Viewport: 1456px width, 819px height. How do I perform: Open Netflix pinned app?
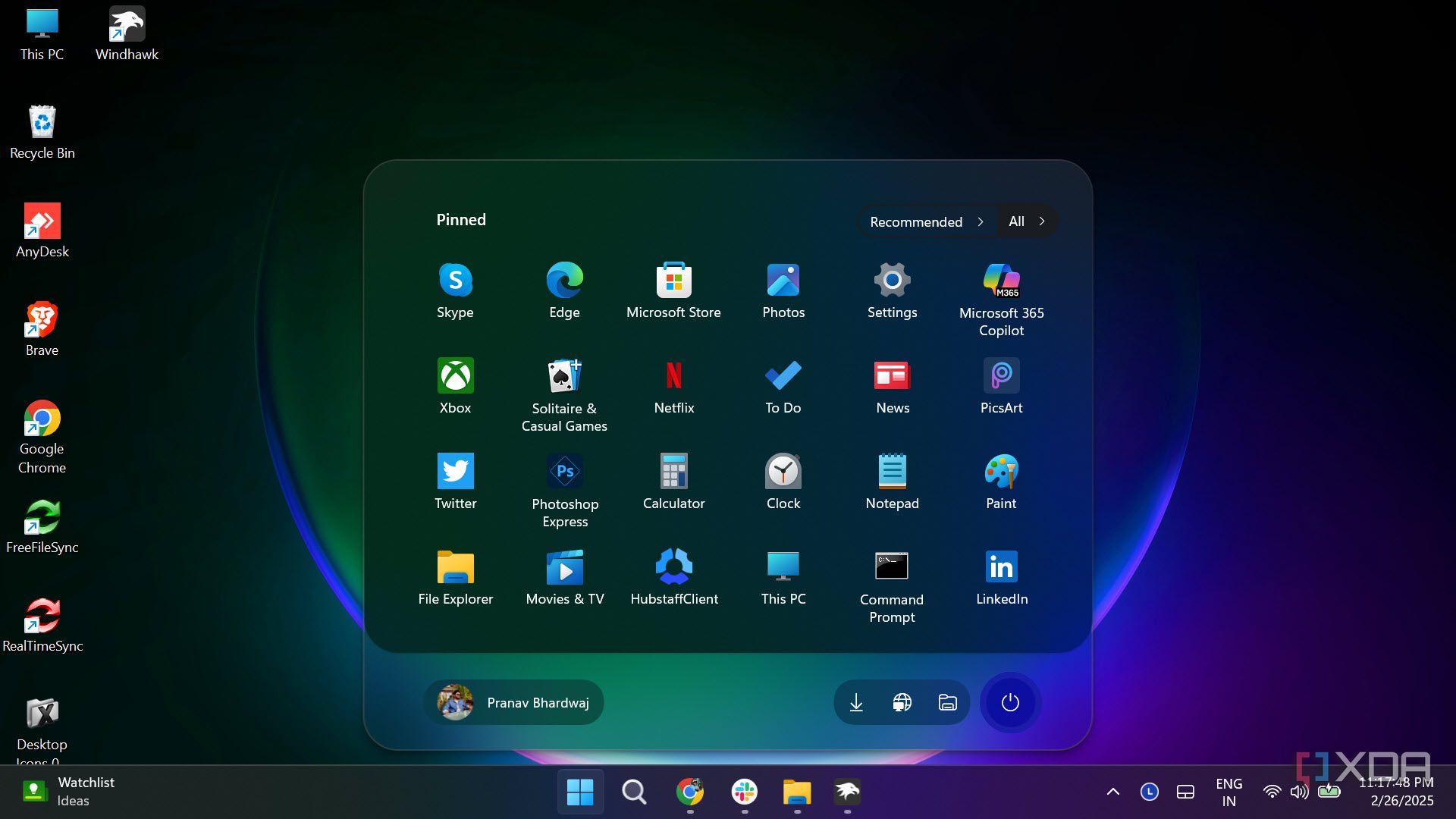coord(673,387)
